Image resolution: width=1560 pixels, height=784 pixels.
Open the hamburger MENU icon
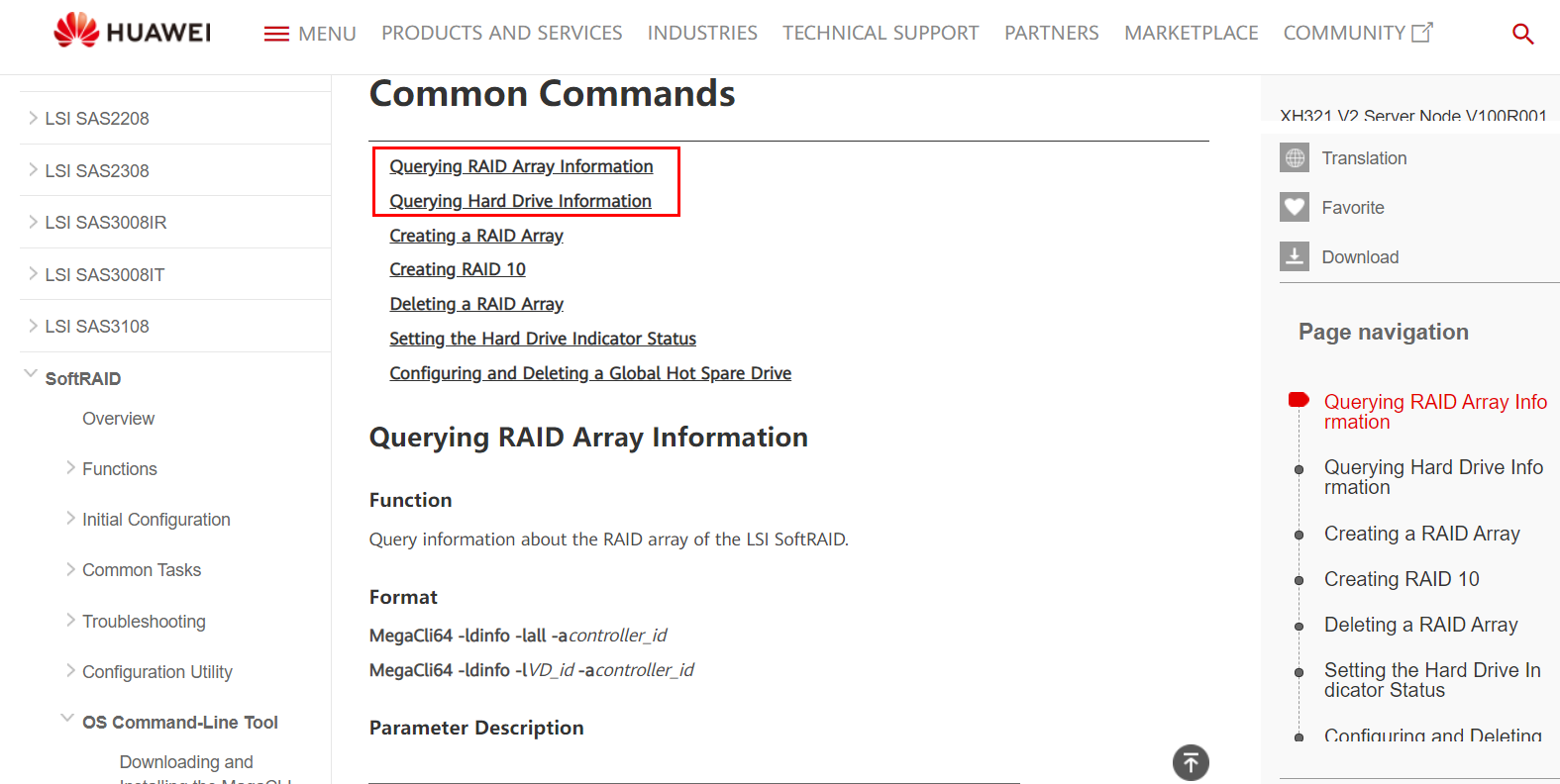coord(276,34)
